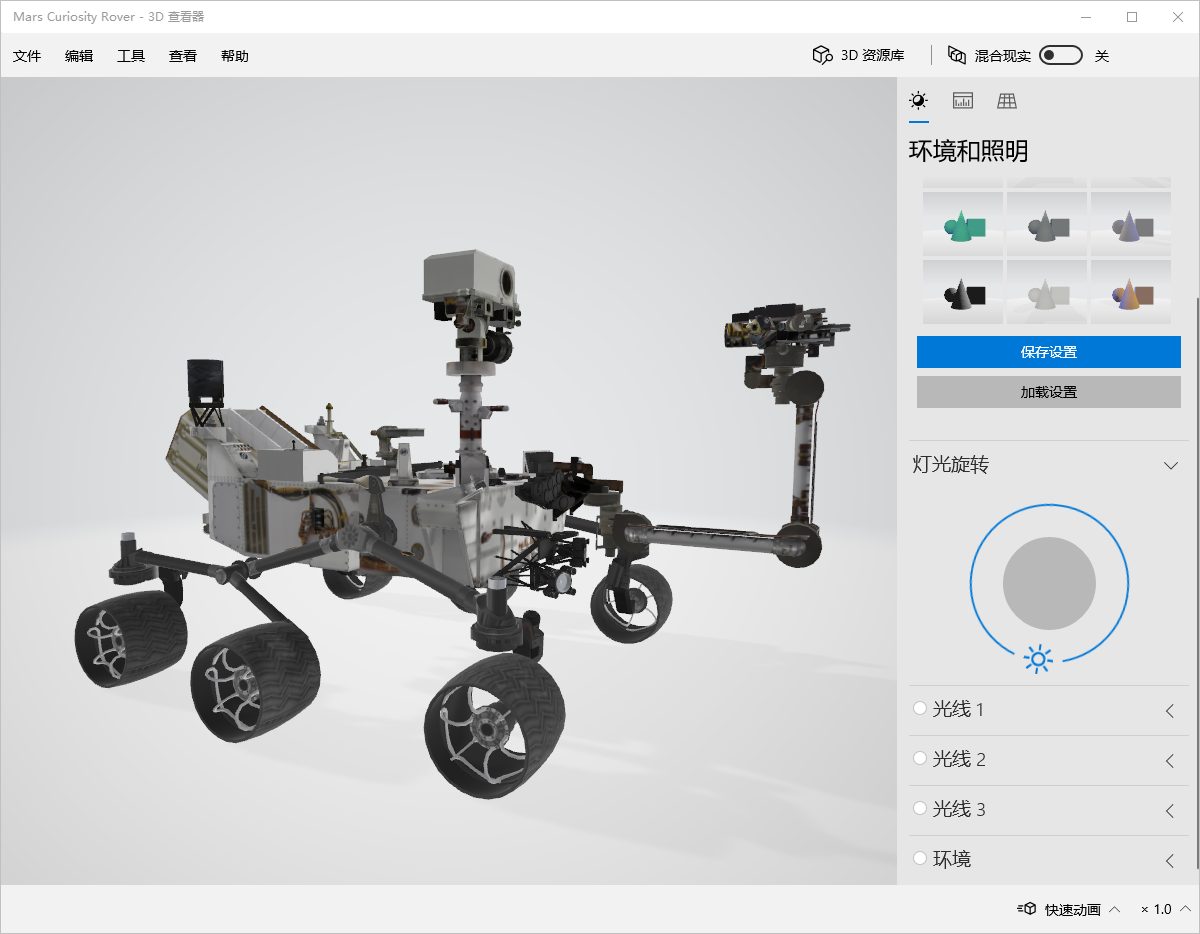Click the 加载设置 button
The width and height of the screenshot is (1200, 934).
(1049, 392)
